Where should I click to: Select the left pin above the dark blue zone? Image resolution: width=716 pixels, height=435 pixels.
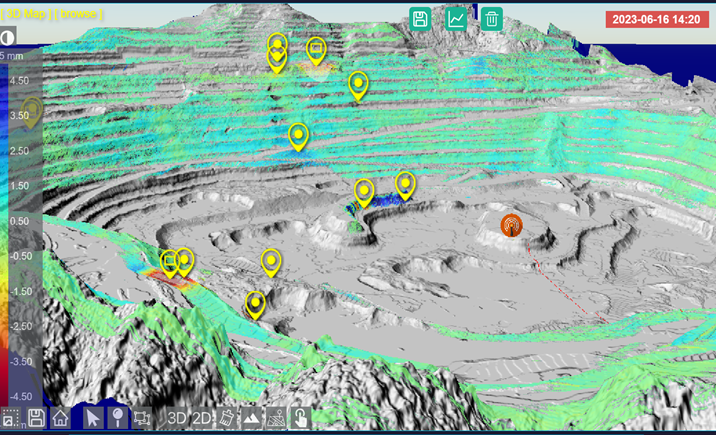point(364,193)
